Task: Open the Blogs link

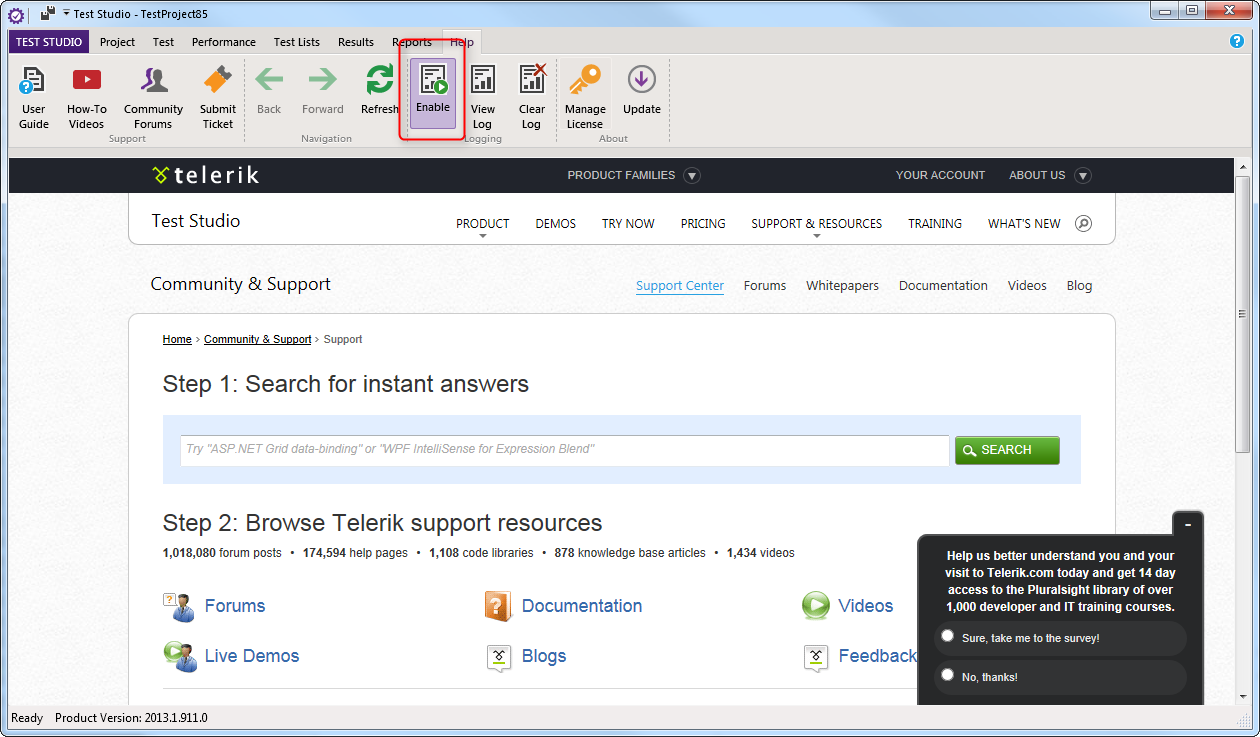Action: coord(544,656)
